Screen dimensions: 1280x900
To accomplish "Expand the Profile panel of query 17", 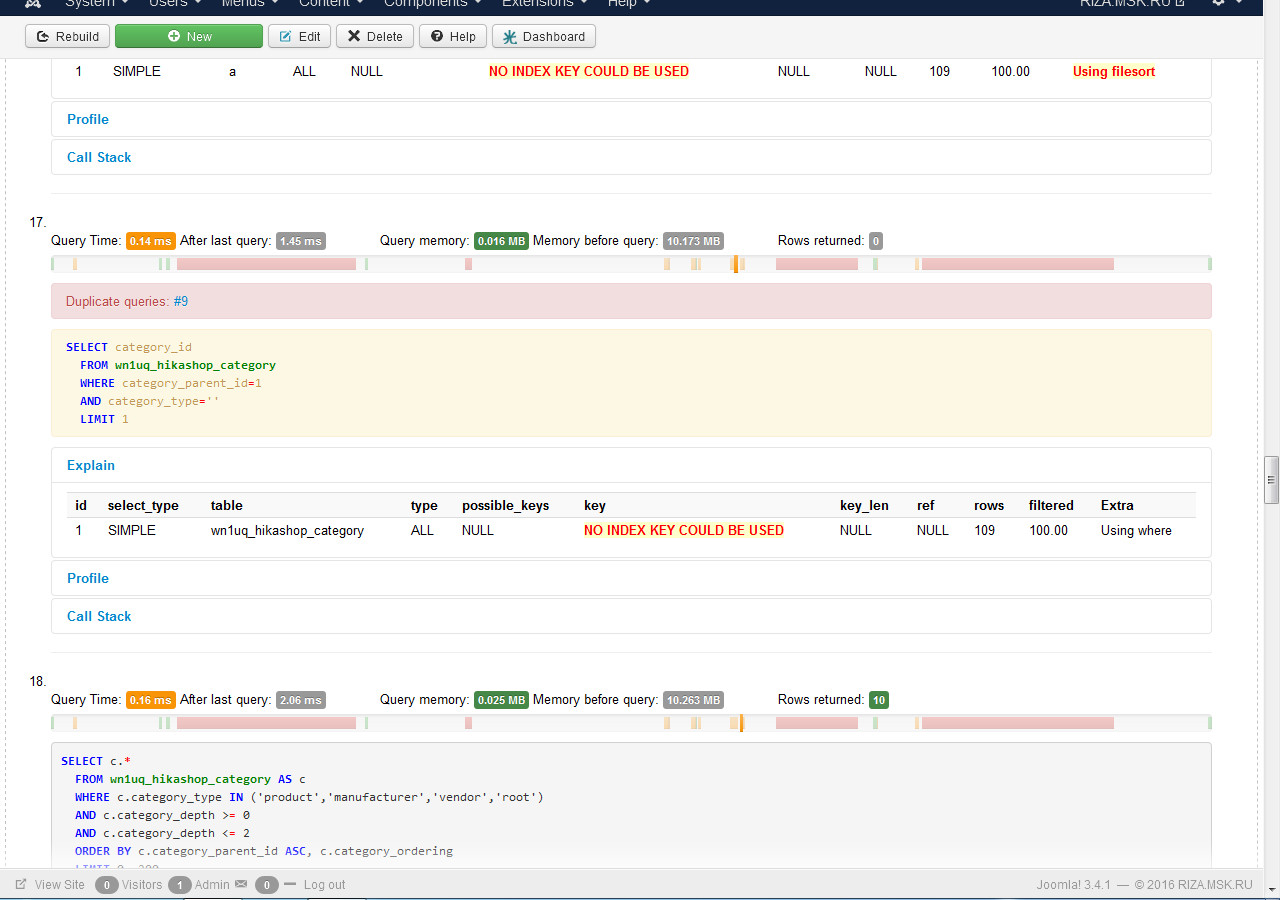I will pos(88,578).
